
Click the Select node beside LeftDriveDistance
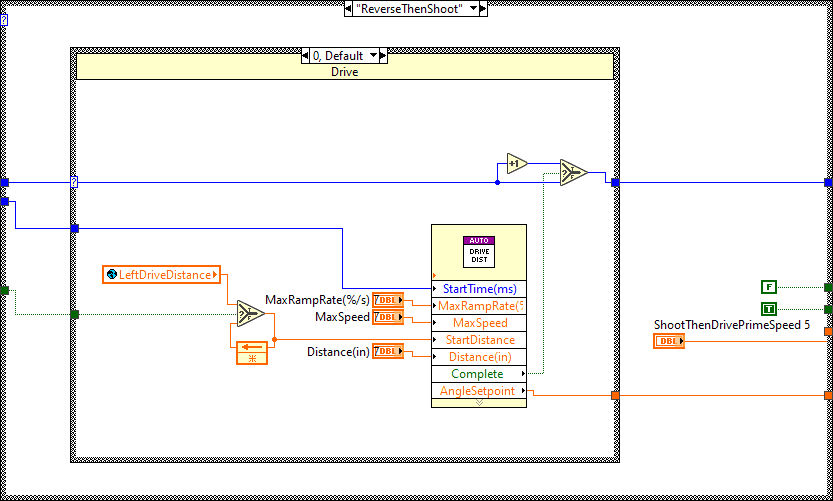(246, 313)
